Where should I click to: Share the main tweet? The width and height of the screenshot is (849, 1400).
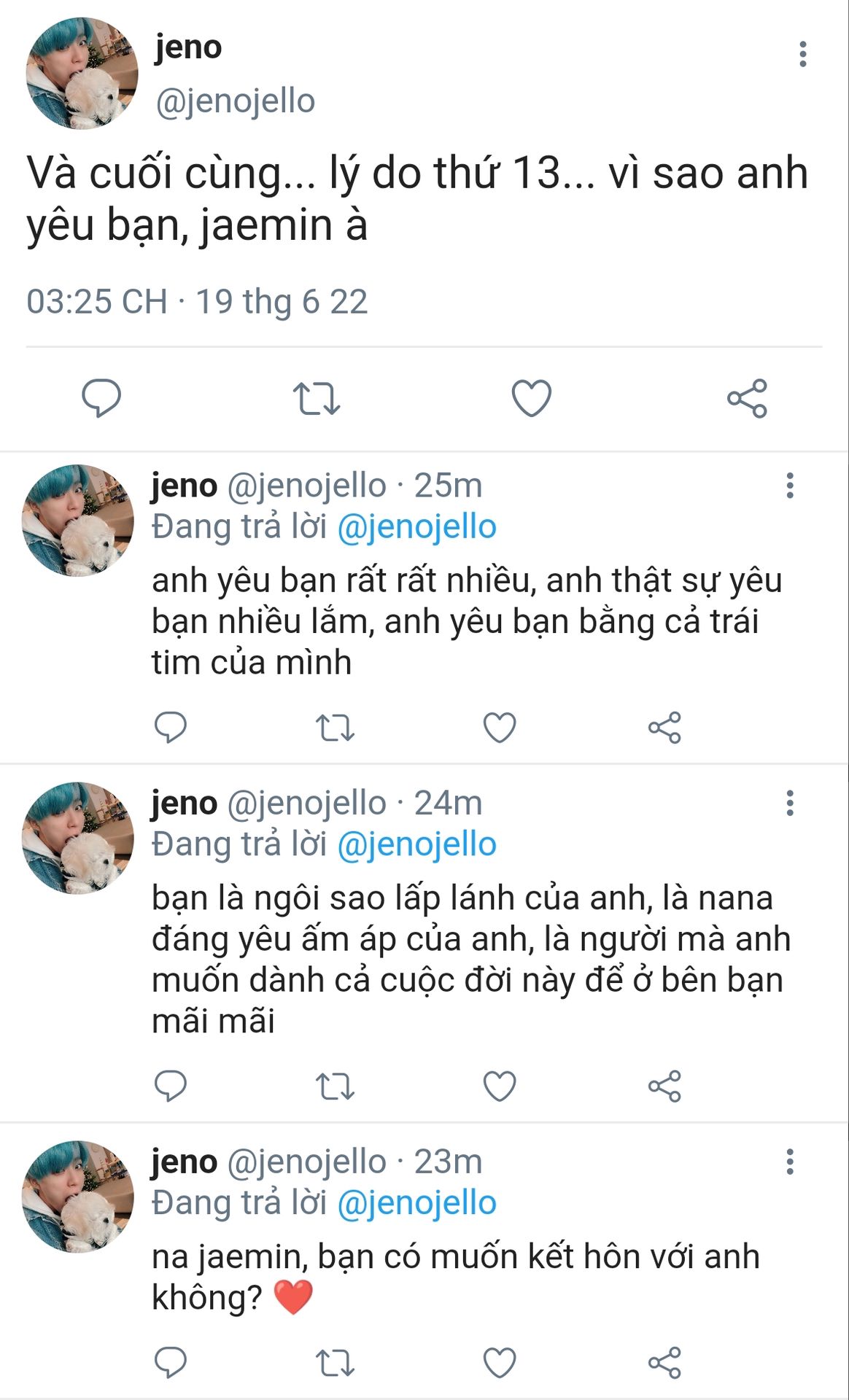747,399
